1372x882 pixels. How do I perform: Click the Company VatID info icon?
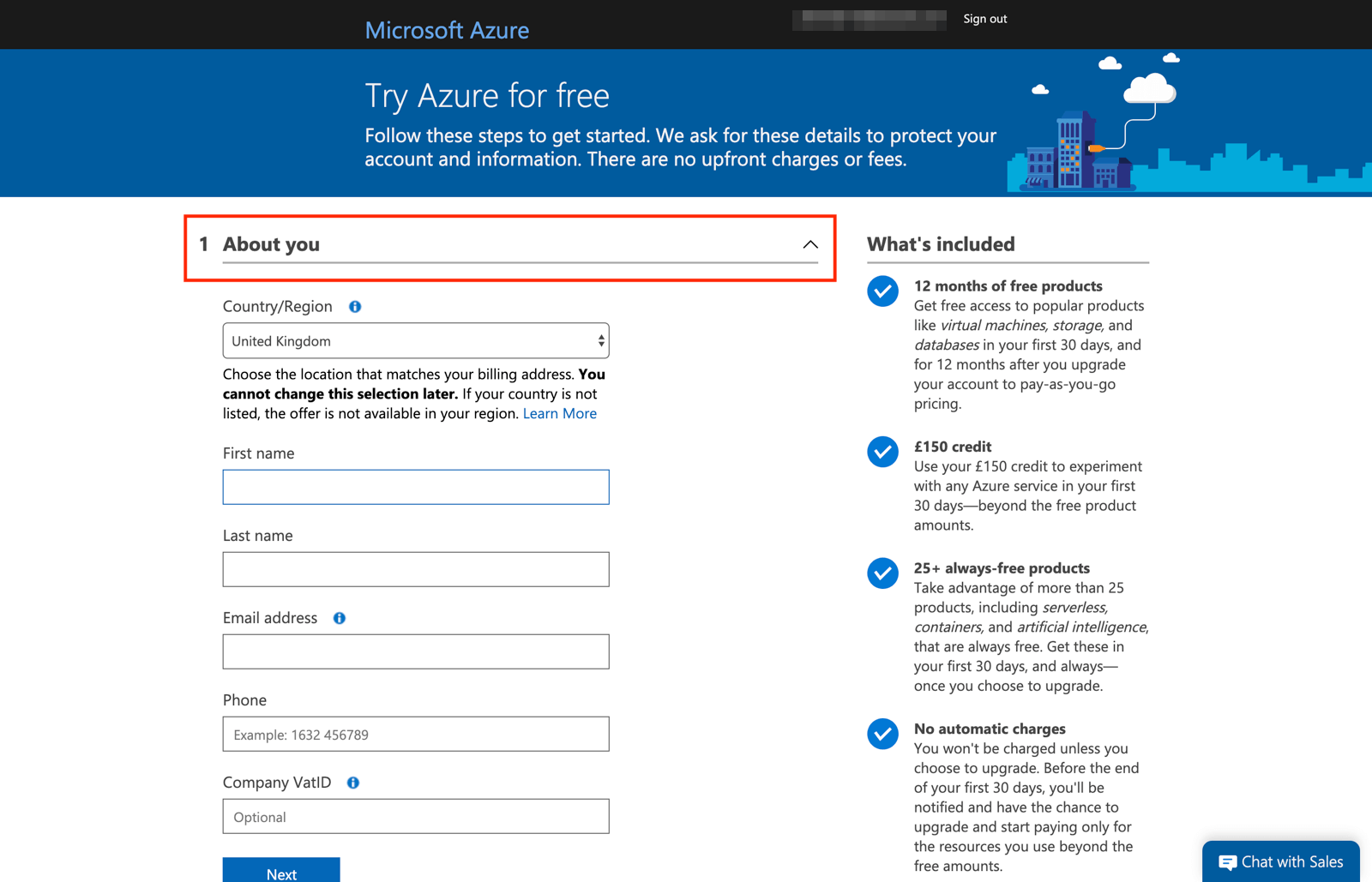click(x=353, y=783)
